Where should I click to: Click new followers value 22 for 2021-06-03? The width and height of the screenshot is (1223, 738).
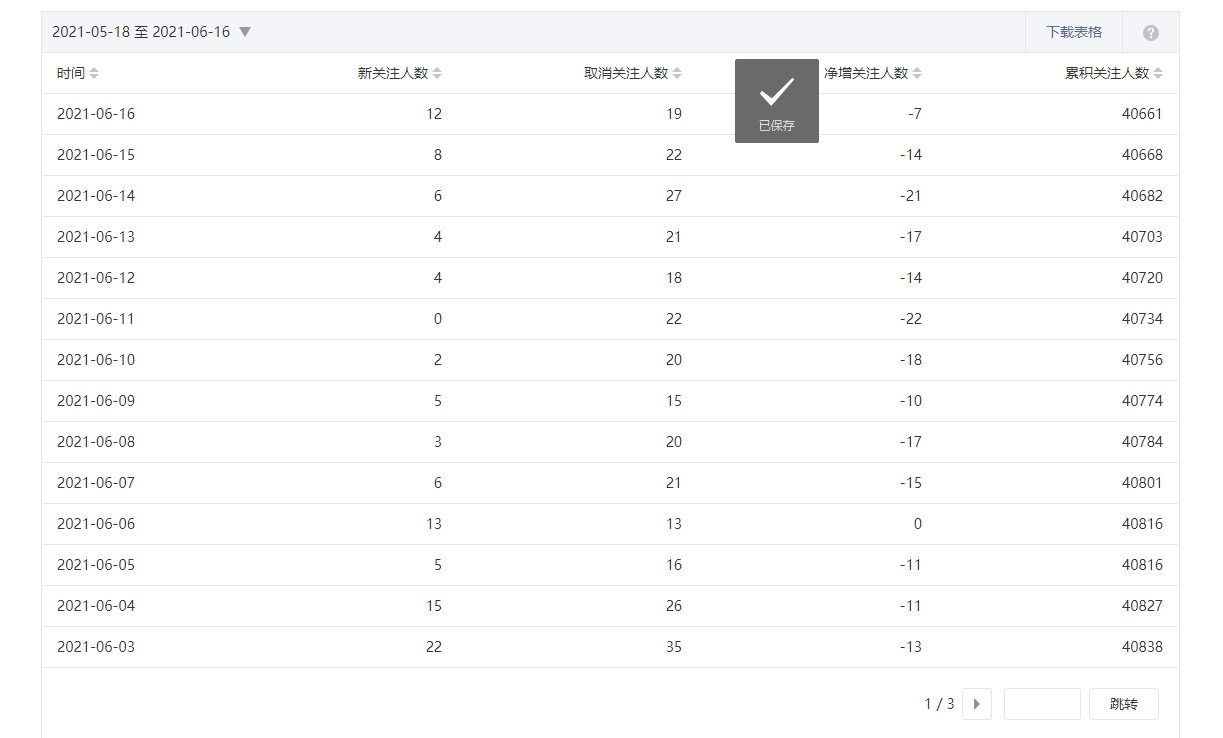(434, 647)
